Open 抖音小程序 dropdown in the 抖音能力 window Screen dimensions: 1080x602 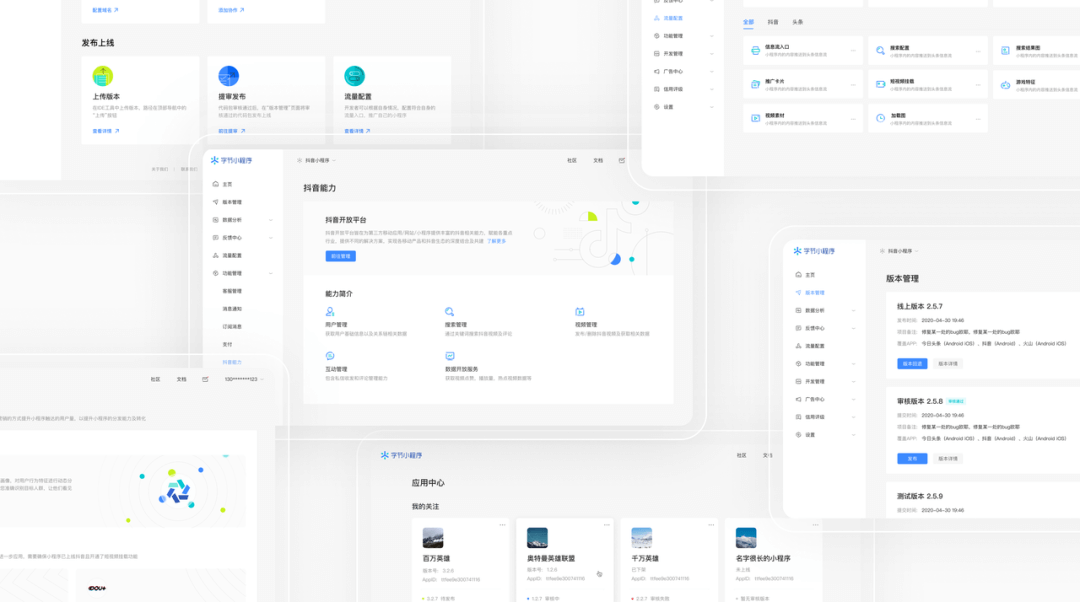coord(317,160)
